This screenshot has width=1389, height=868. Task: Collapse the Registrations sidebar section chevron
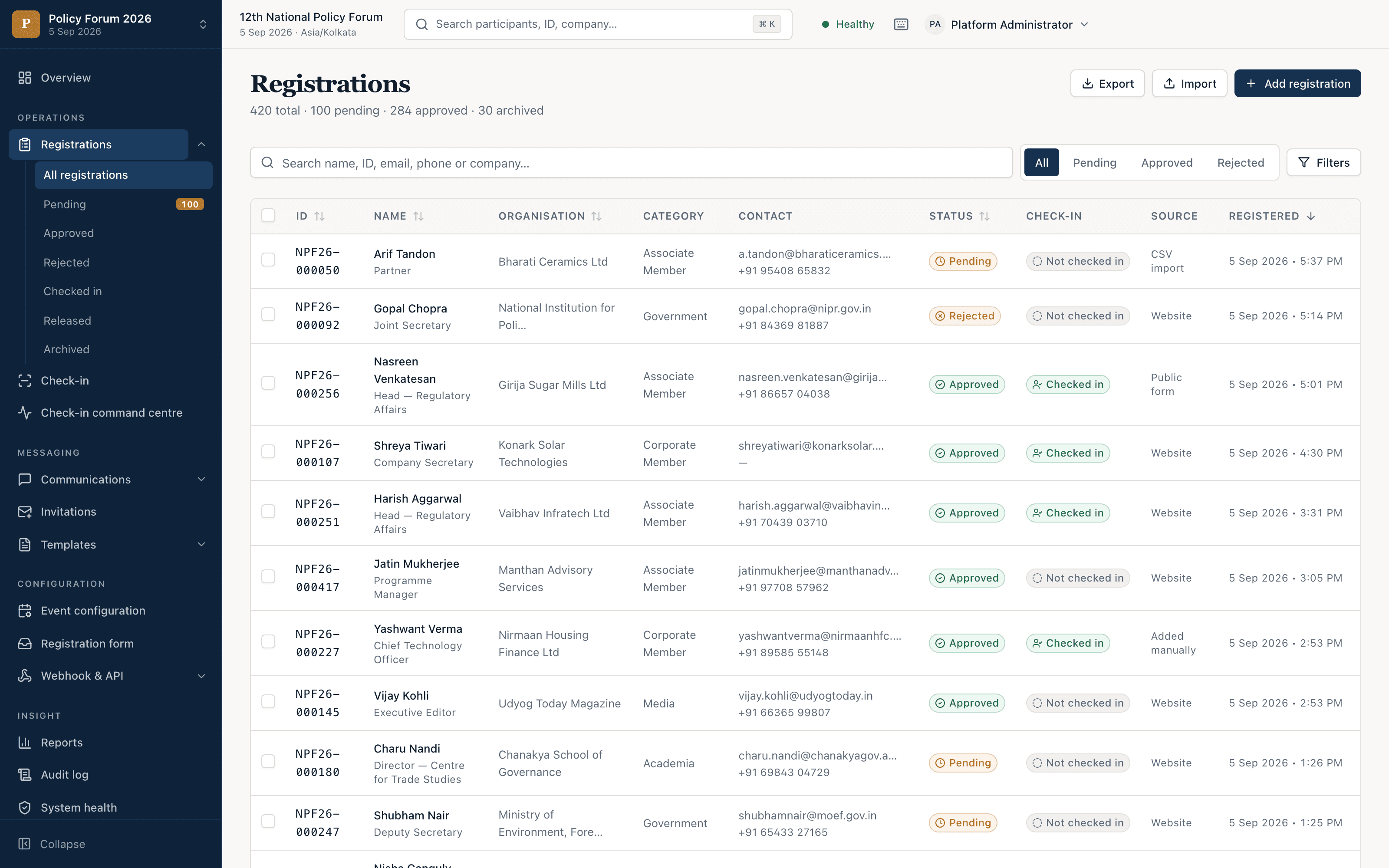coord(201,144)
